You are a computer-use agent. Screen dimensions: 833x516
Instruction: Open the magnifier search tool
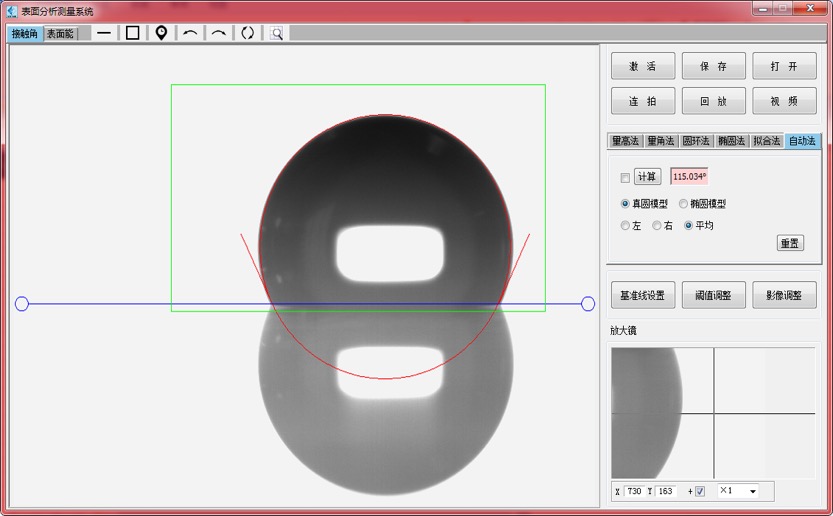pos(277,33)
